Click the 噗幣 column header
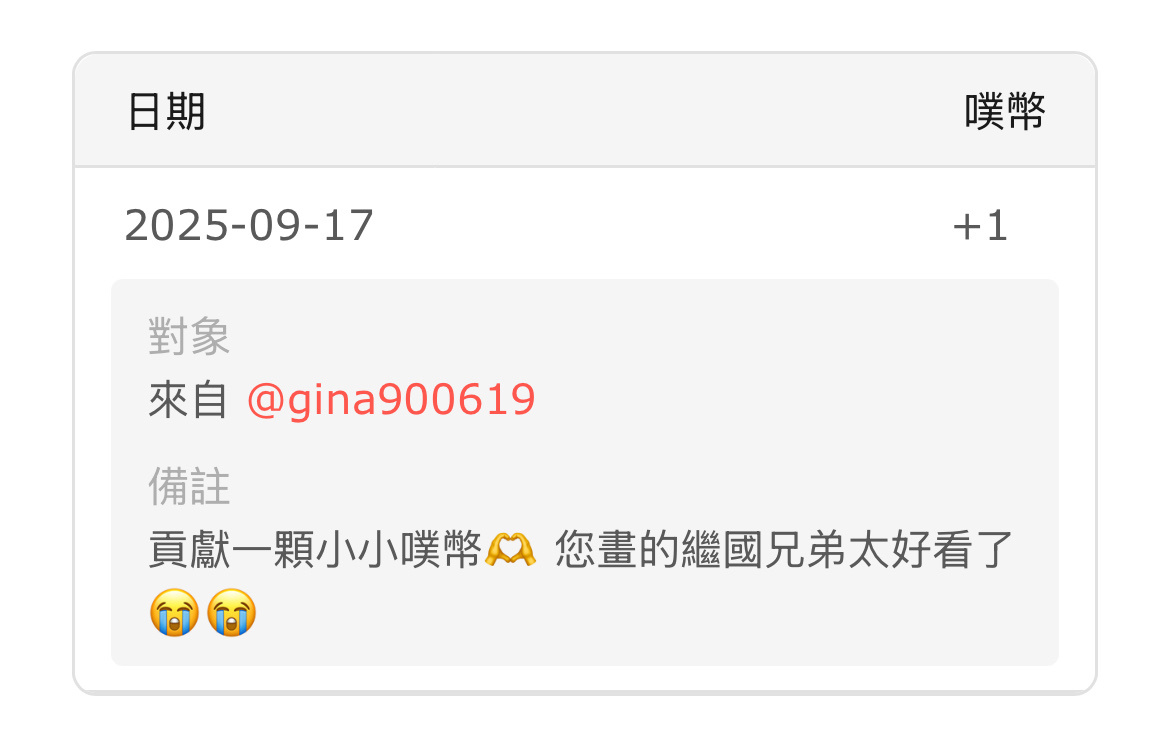This screenshot has width=1170, height=736. (1004, 112)
